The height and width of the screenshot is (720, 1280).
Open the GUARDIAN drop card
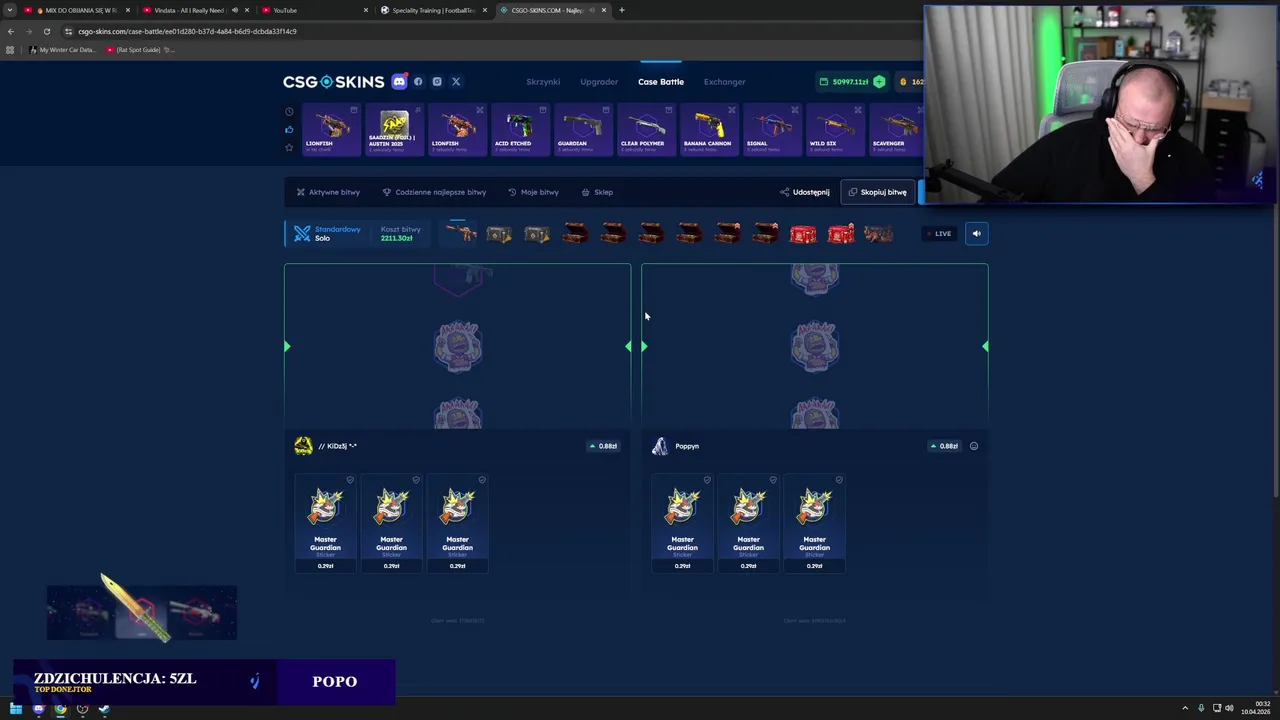(x=582, y=130)
